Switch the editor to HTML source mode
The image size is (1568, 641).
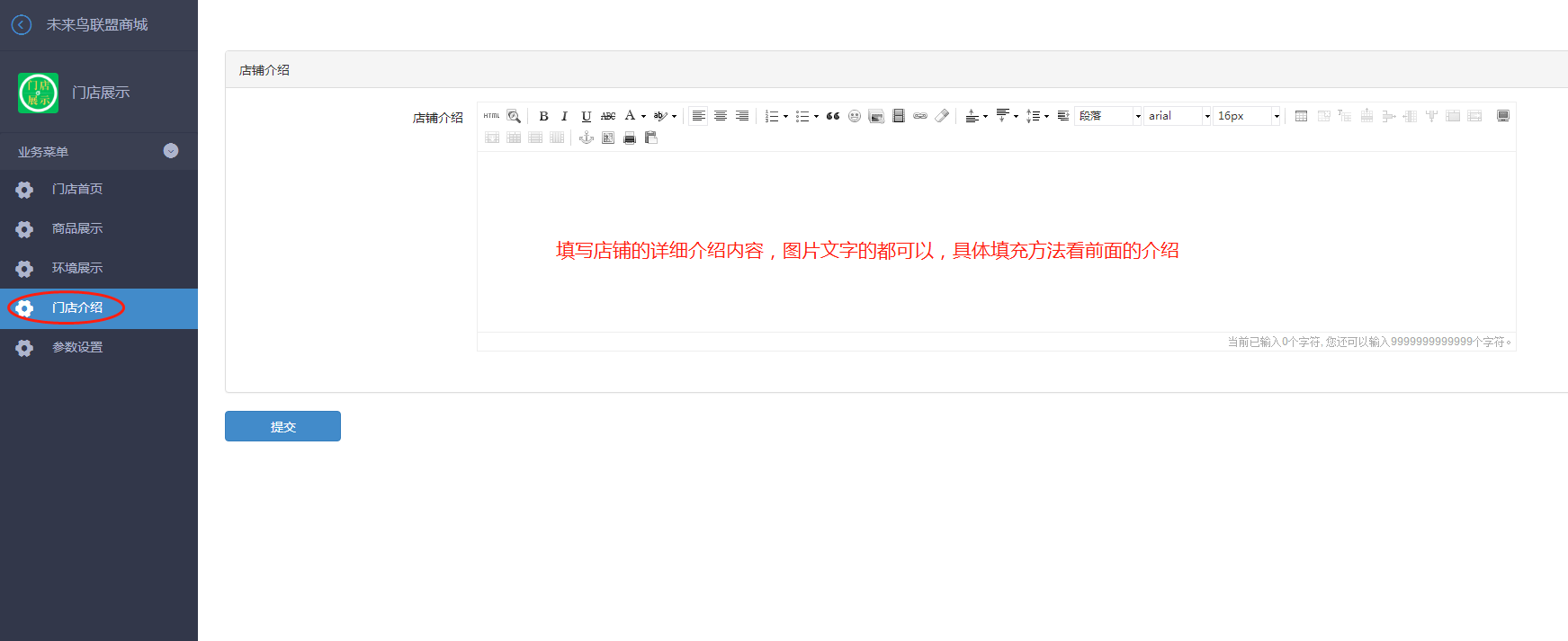(x=491, y=116)
